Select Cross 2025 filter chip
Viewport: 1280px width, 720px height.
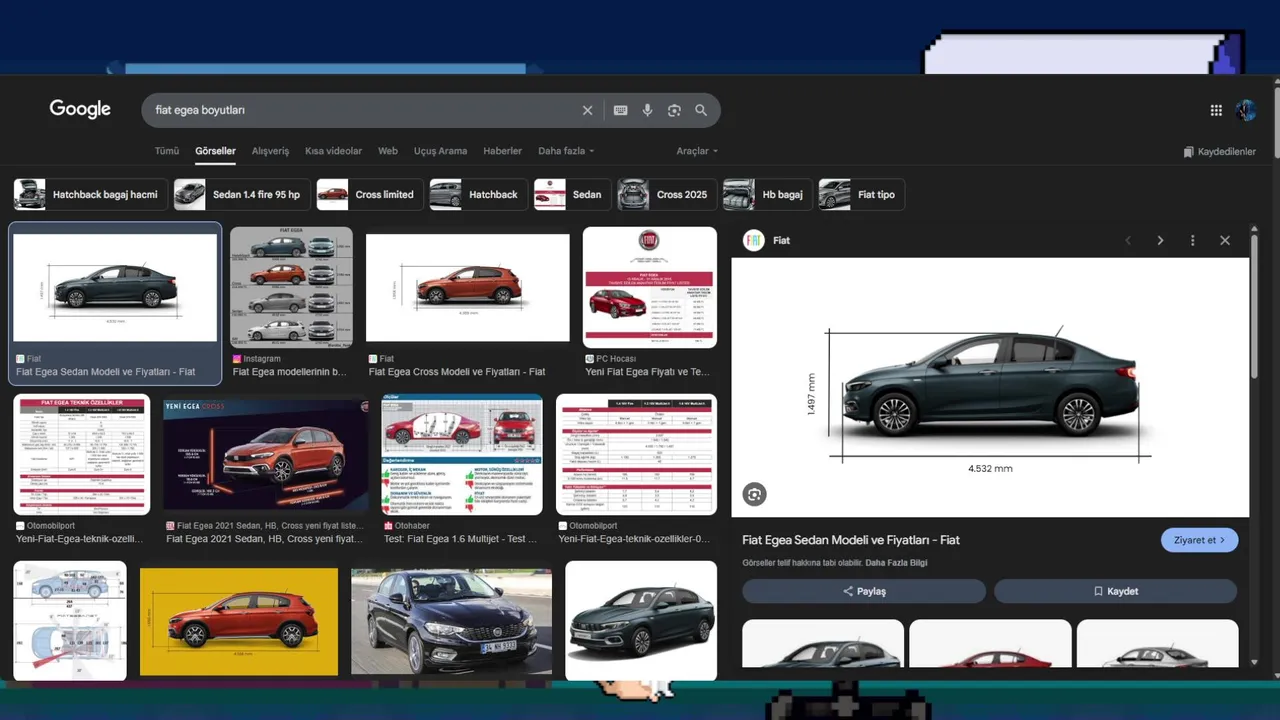(667, 194)
